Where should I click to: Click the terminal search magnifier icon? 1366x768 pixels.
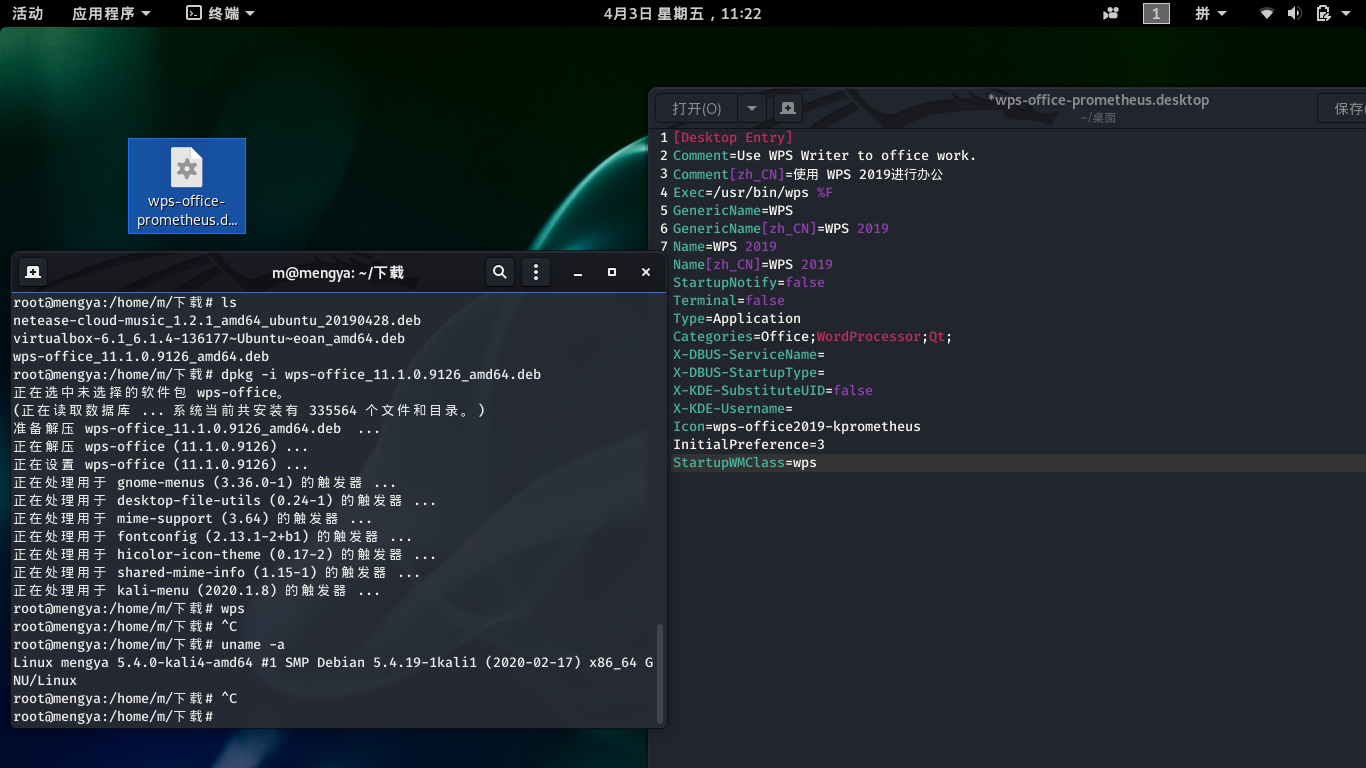coord(500,272)
